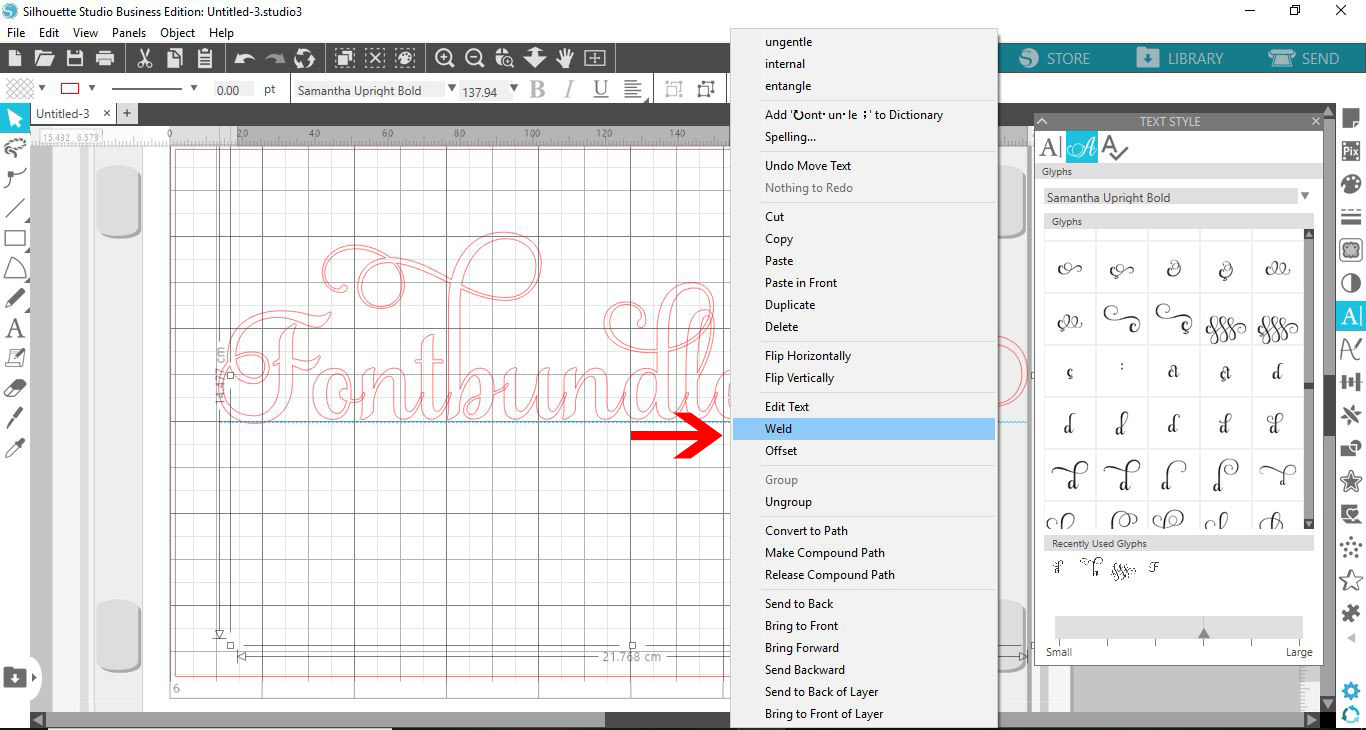1366x730 pixels.
Task: Click the Fit to Page icon
Action: [x=595, y=58]
